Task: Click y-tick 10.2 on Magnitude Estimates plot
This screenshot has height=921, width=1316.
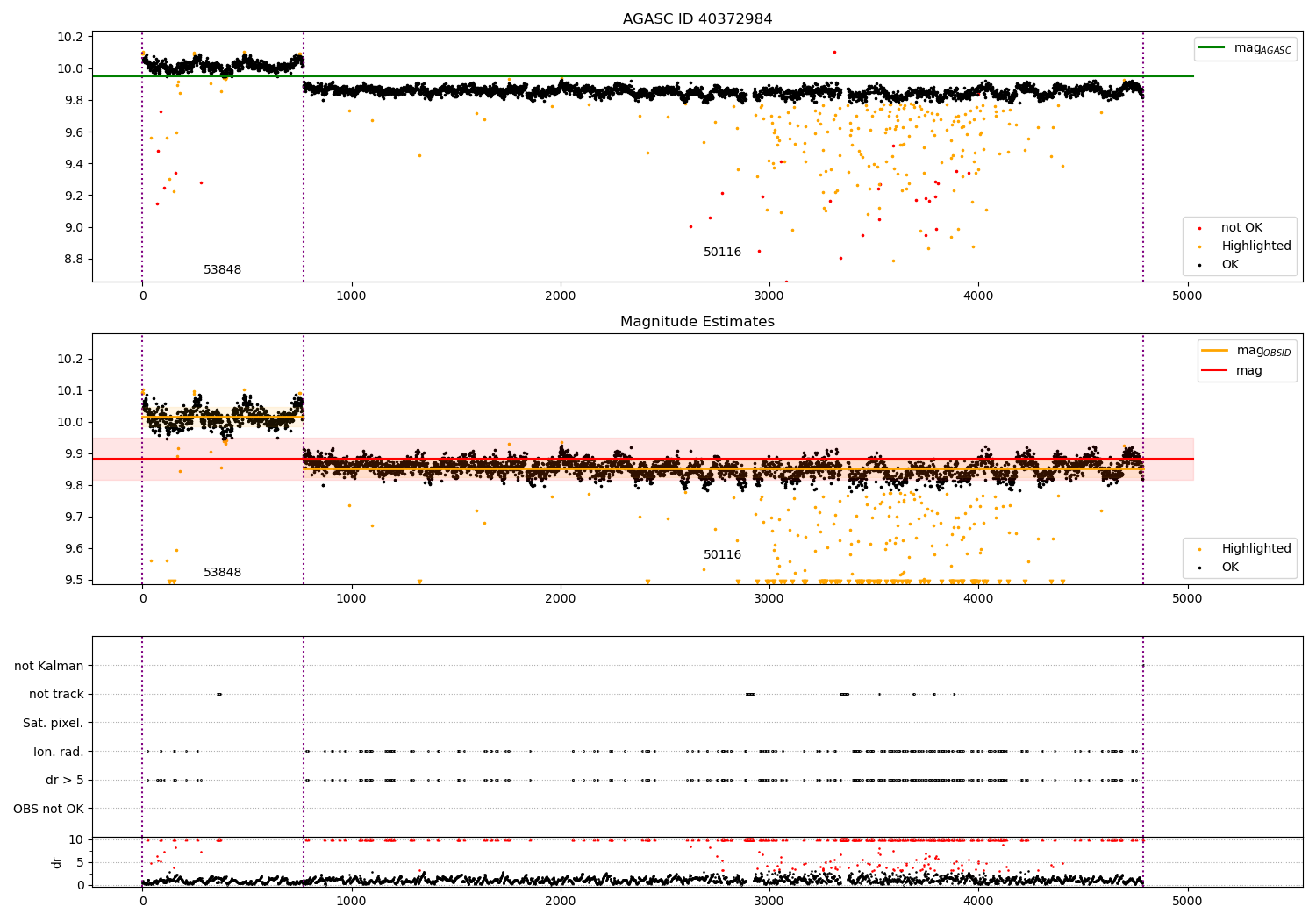Action: 71,359
